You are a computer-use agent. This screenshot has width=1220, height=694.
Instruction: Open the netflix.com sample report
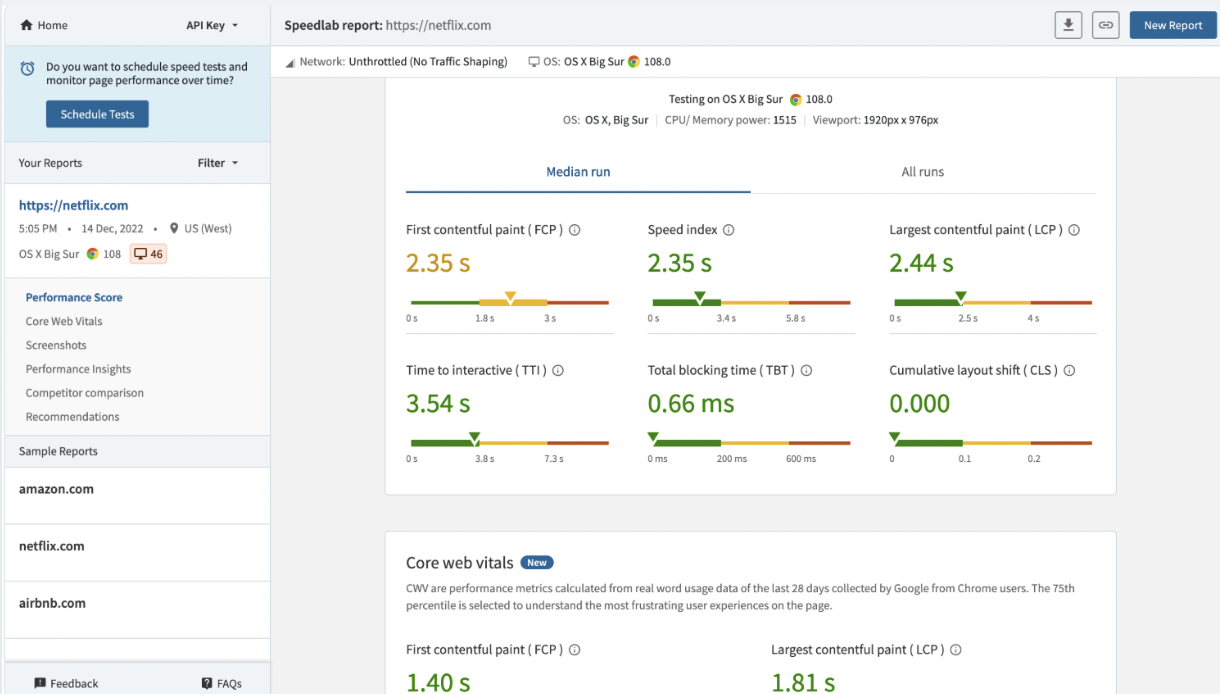pos(52,547)
